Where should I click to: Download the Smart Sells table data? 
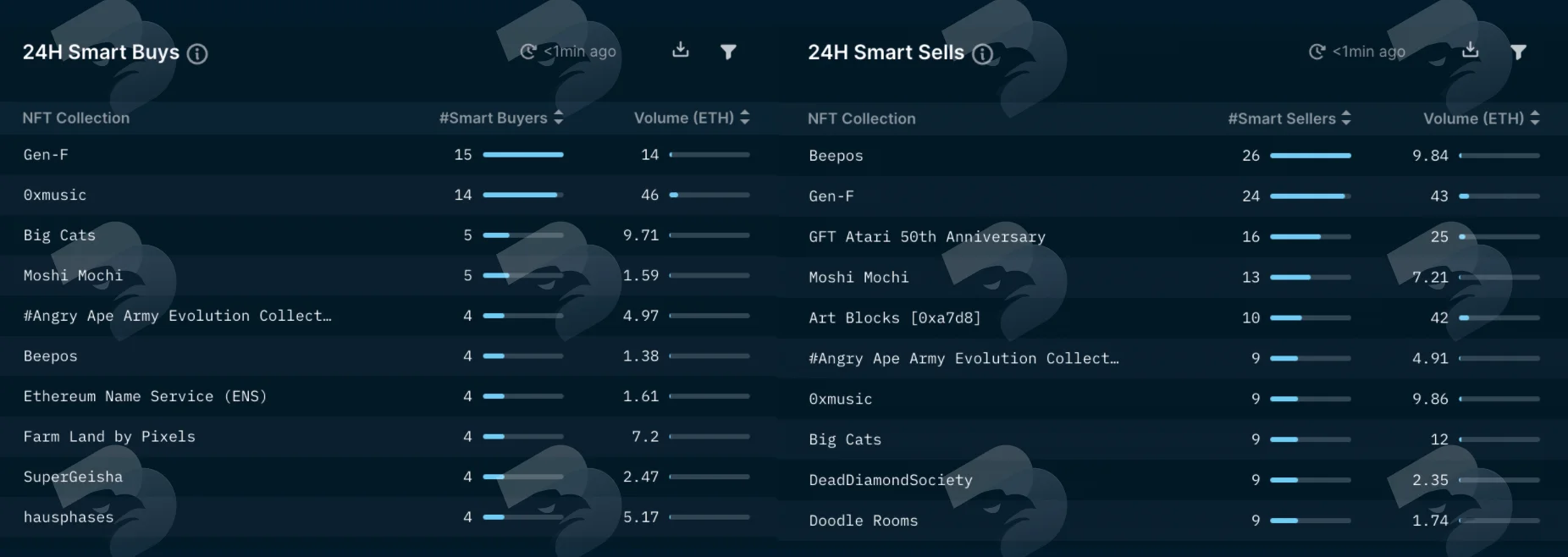pyautogui.click(x=1471, y=50)
